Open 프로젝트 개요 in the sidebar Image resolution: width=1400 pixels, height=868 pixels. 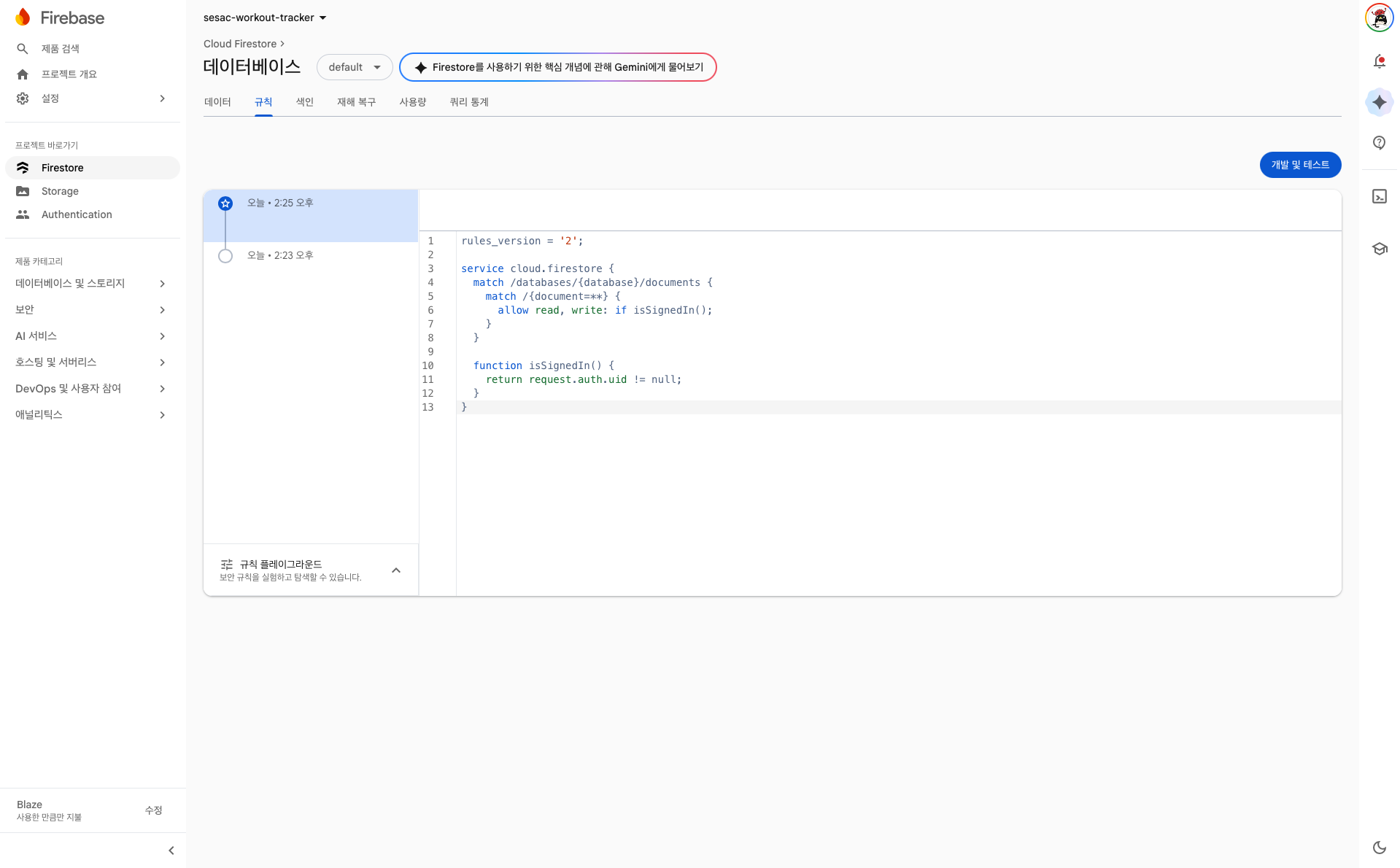93,74
